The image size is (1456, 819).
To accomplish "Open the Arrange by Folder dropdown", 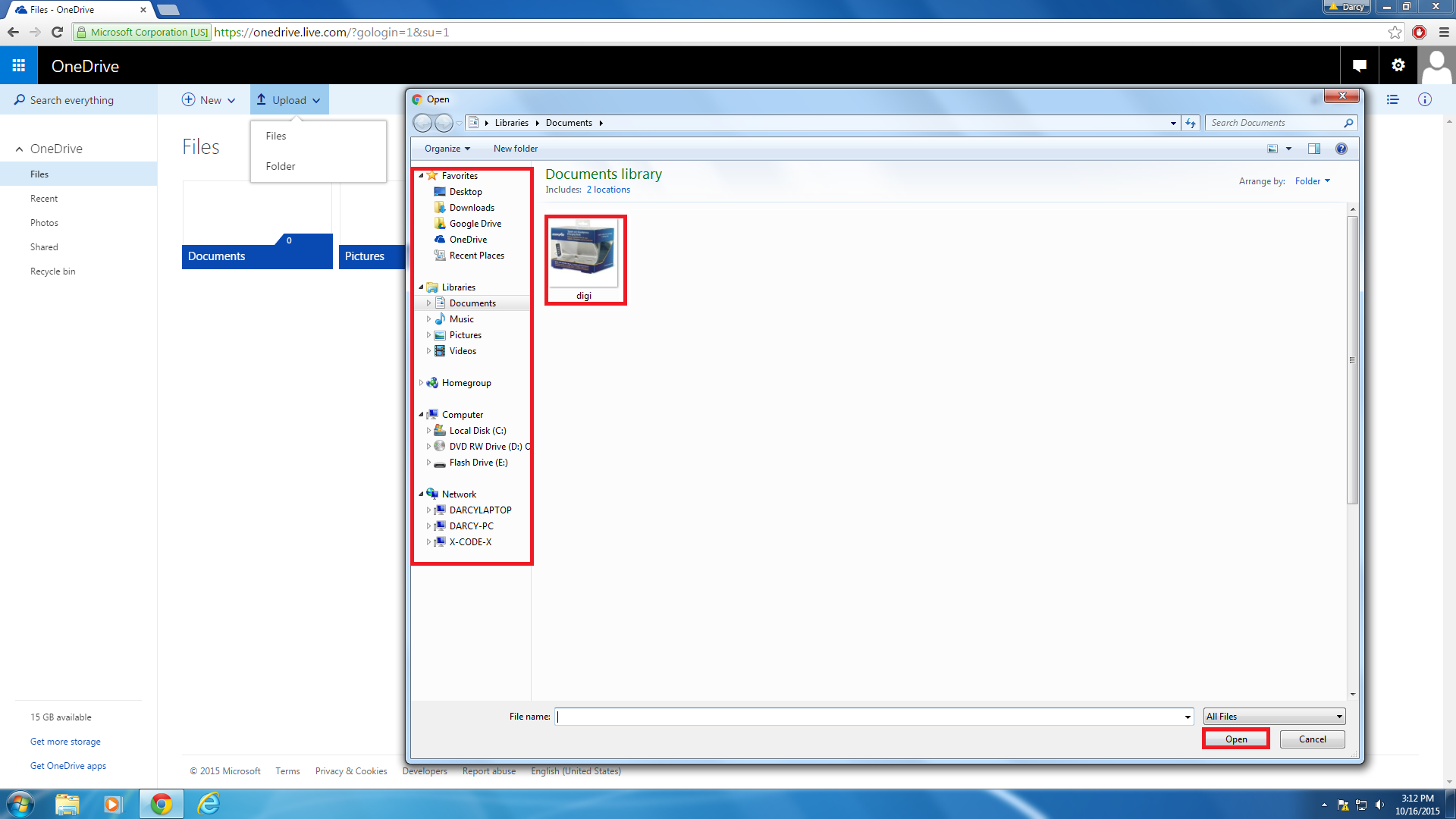I will pyautogui.click(x=1312, y=181).
